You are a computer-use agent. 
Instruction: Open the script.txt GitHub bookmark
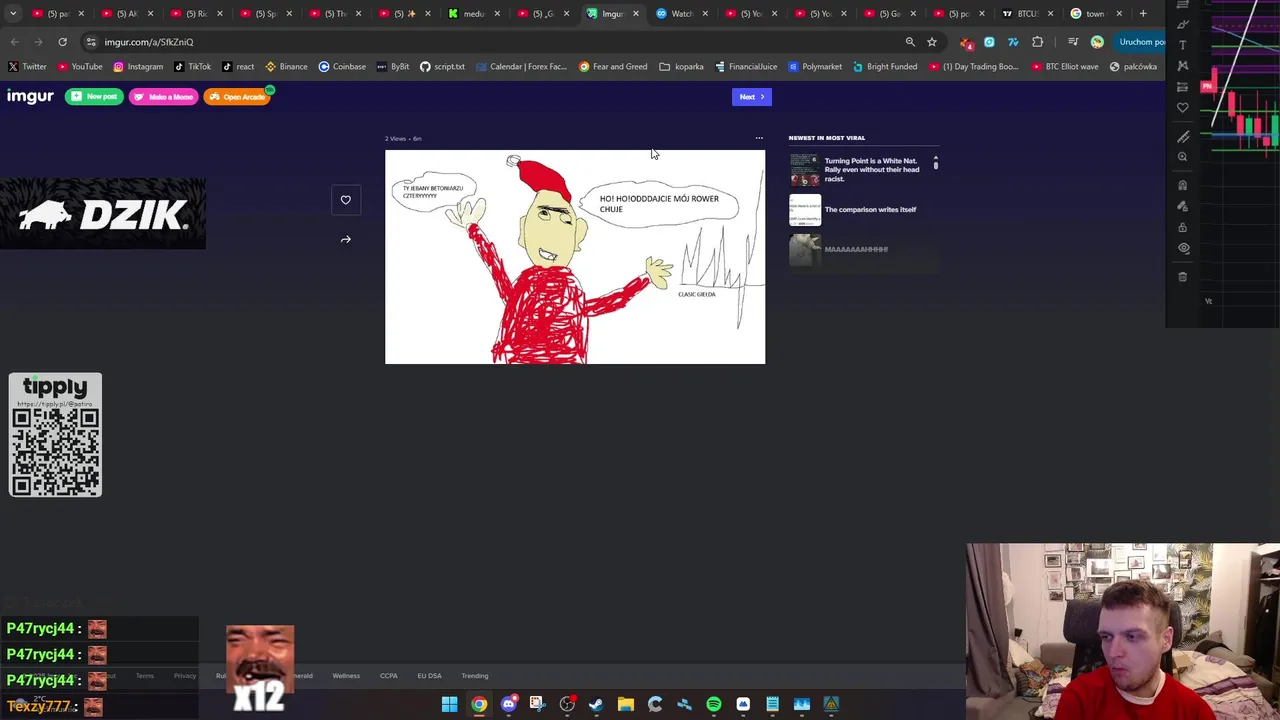point(442,67)
